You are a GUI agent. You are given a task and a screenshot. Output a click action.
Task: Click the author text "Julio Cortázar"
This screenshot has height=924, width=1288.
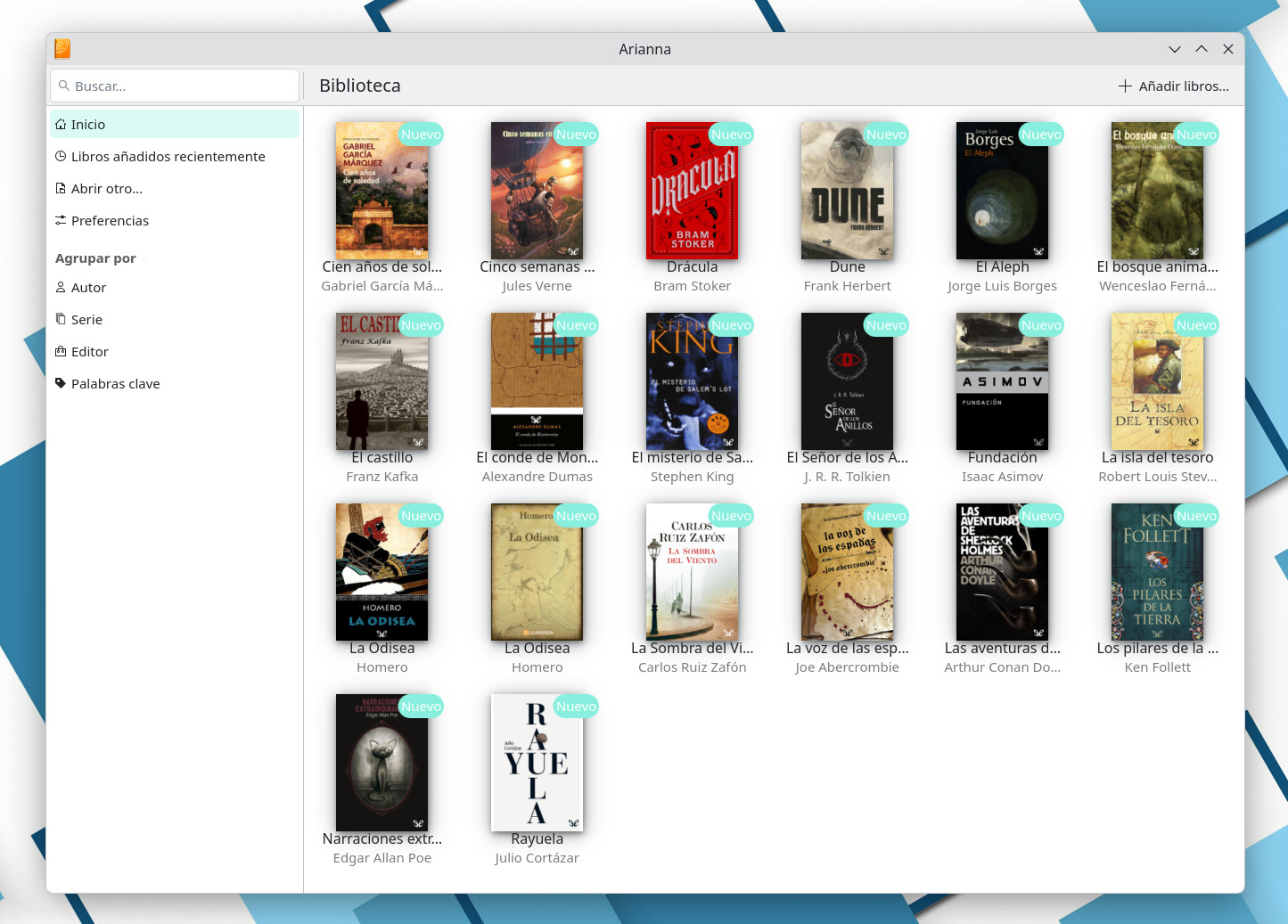(537, 858)
